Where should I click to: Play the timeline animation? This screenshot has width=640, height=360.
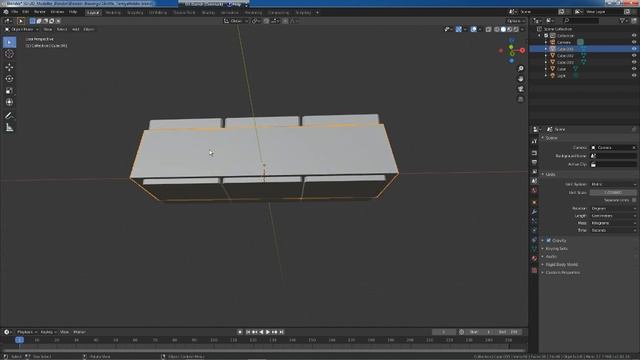pos(268,332)
